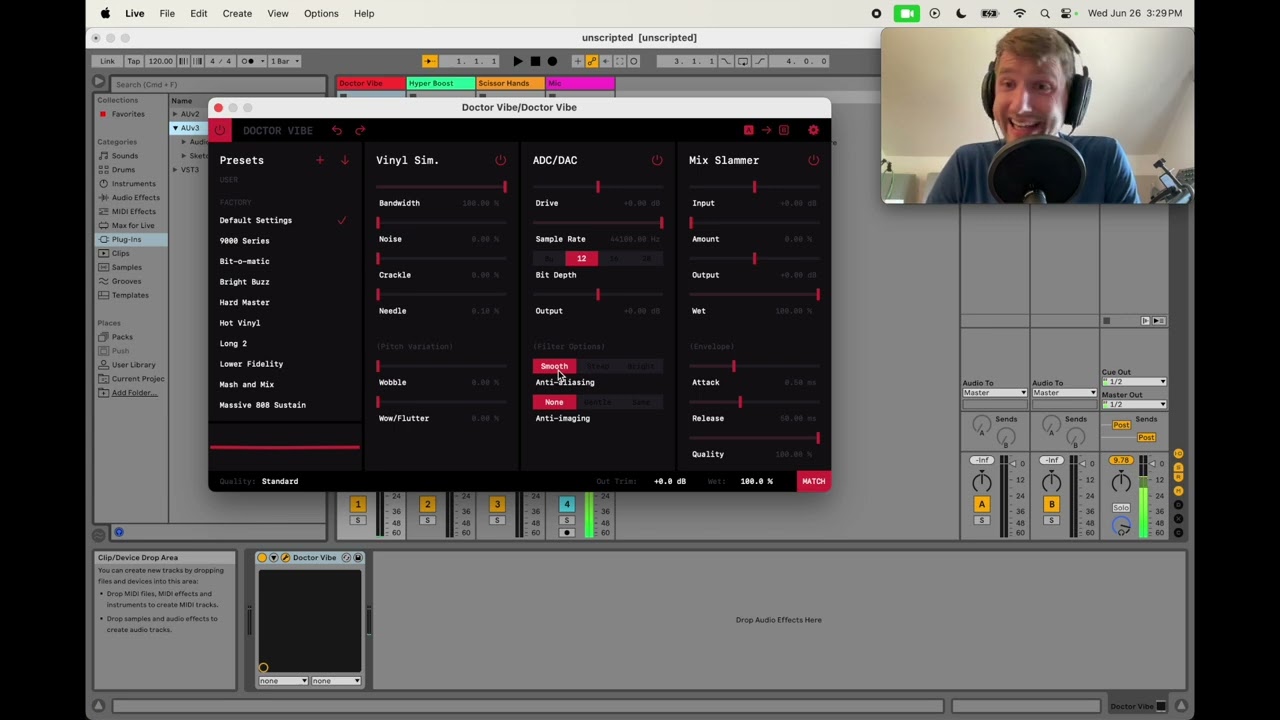
Task: Open the device's right none dropdown
Action: coord(335,681)
